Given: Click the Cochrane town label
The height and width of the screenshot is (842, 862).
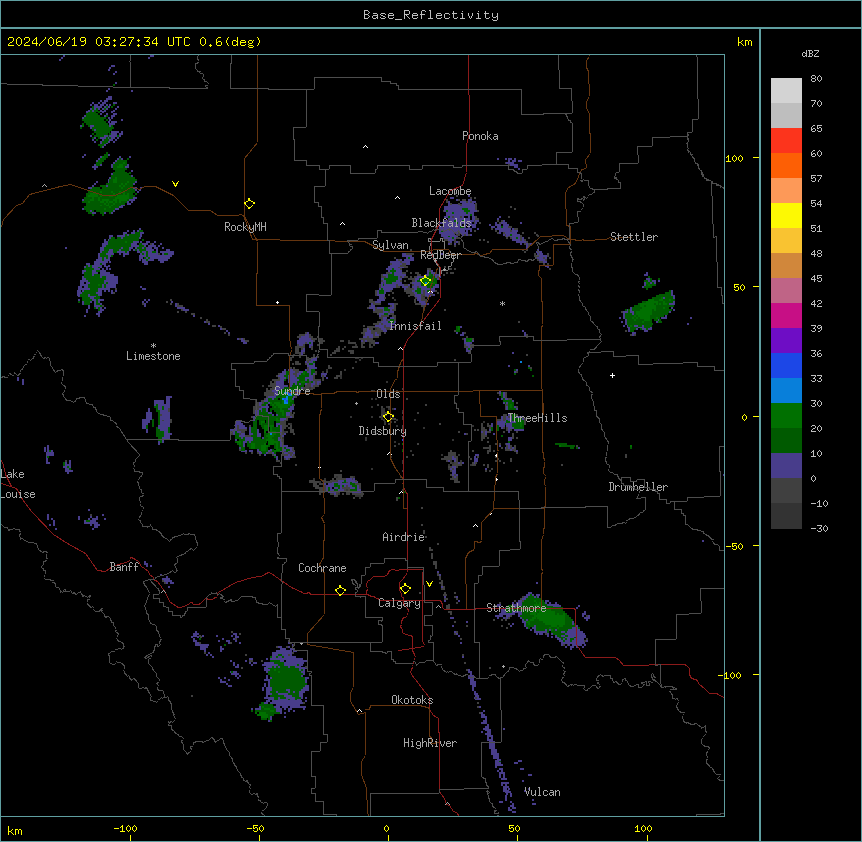Looking at the screenshot, I should coord(322,568).
